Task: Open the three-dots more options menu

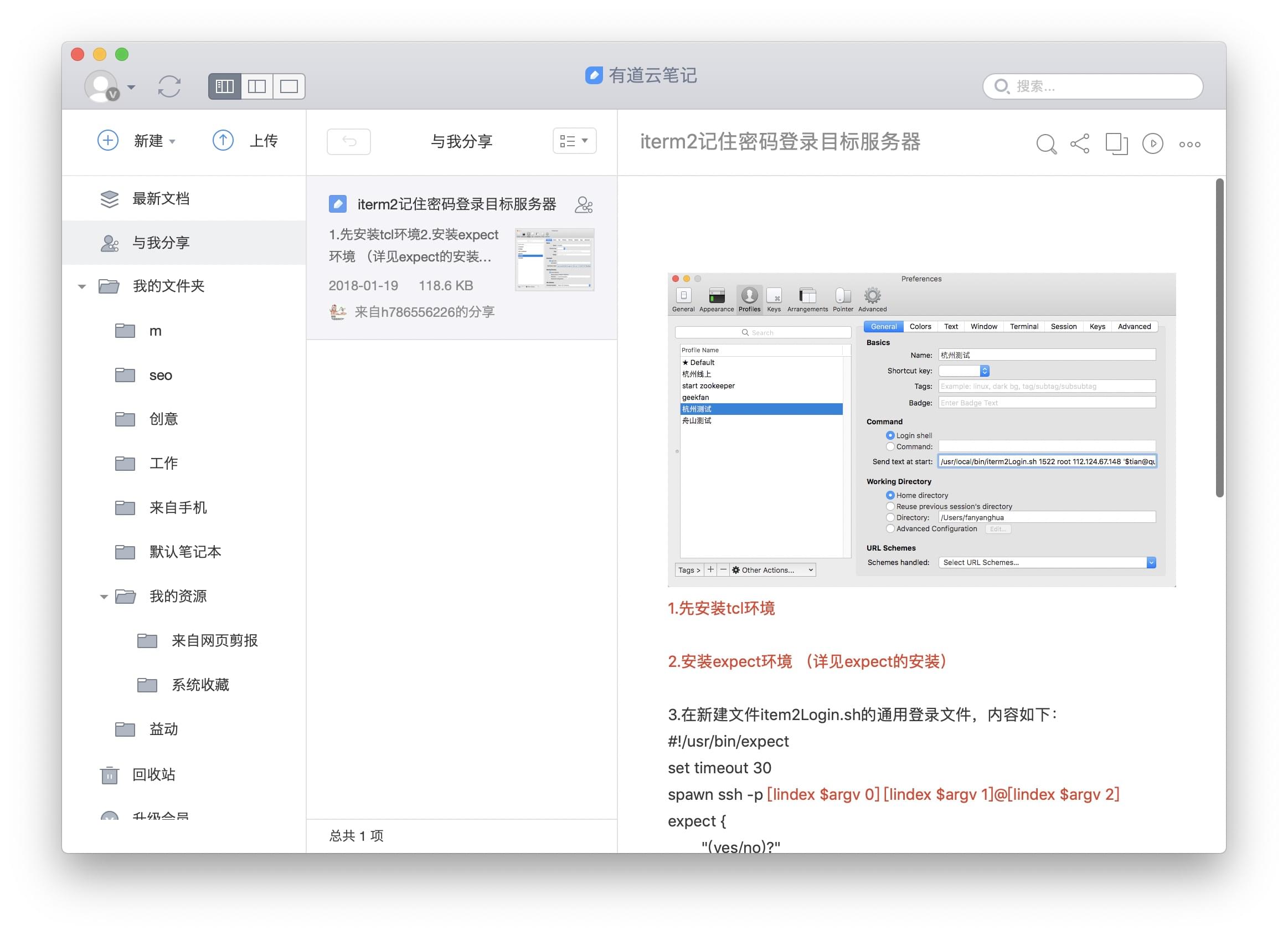Action: click(x=1189, y=144)
